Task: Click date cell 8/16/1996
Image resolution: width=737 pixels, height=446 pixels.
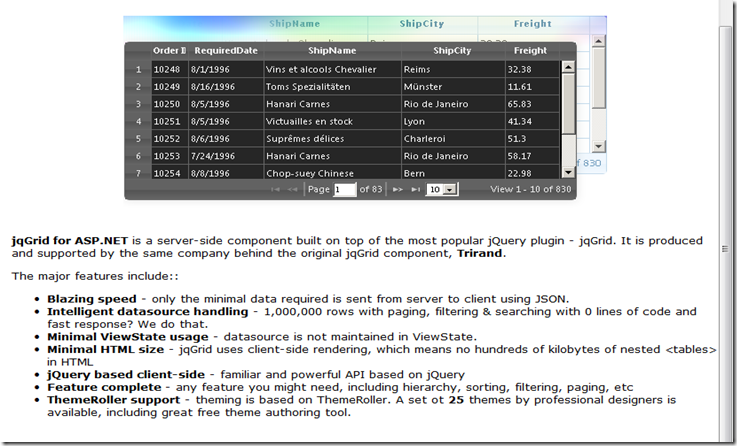Action: [x=226, y=86]
